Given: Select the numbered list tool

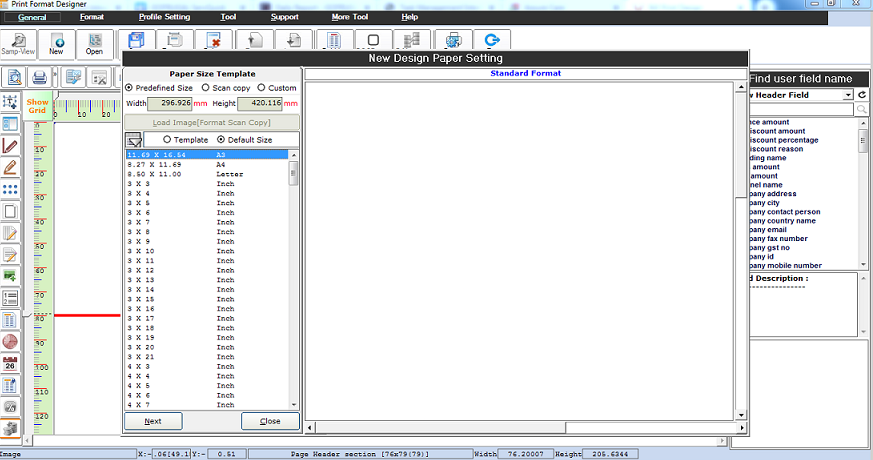Looking at the screenshot, I should (x=10, y=298).
